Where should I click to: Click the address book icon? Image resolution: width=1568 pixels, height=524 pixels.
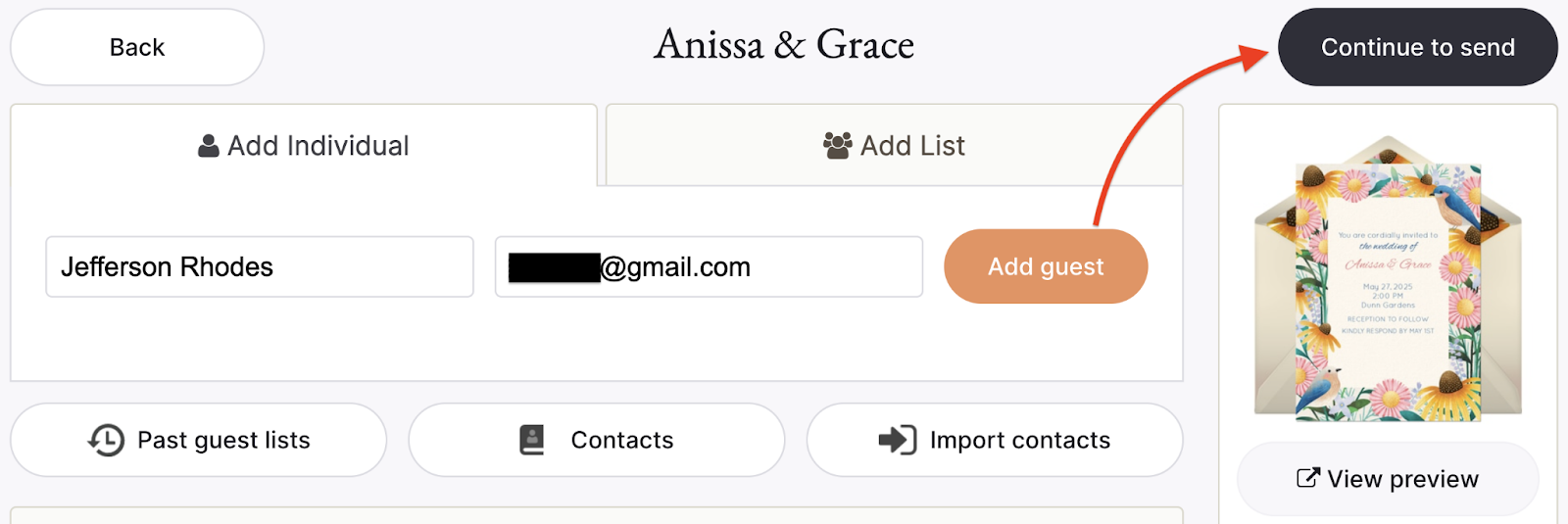(x=531, y=440)
